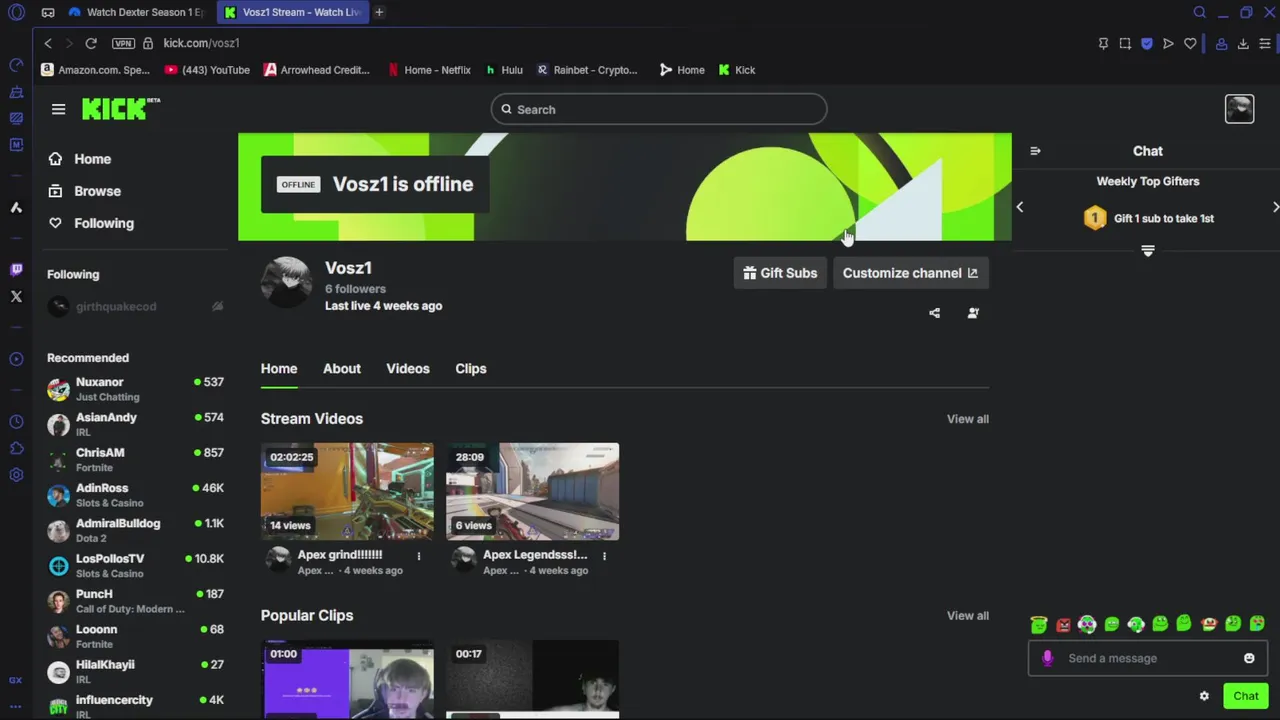Open the Apex grind!!!!!!! video thumbnail

(347, 491)
